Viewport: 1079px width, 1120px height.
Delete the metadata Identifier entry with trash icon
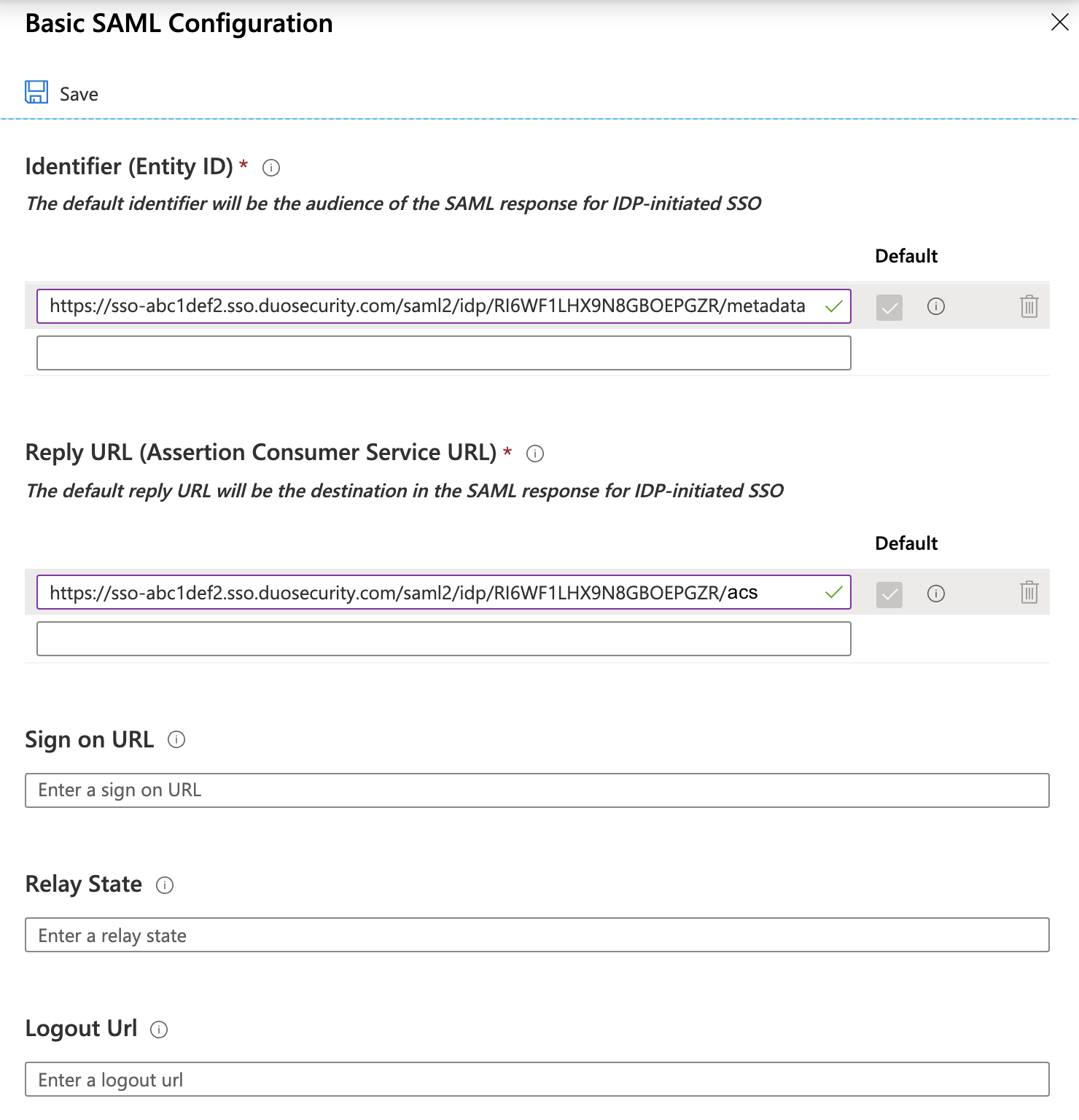(1029, 306)
